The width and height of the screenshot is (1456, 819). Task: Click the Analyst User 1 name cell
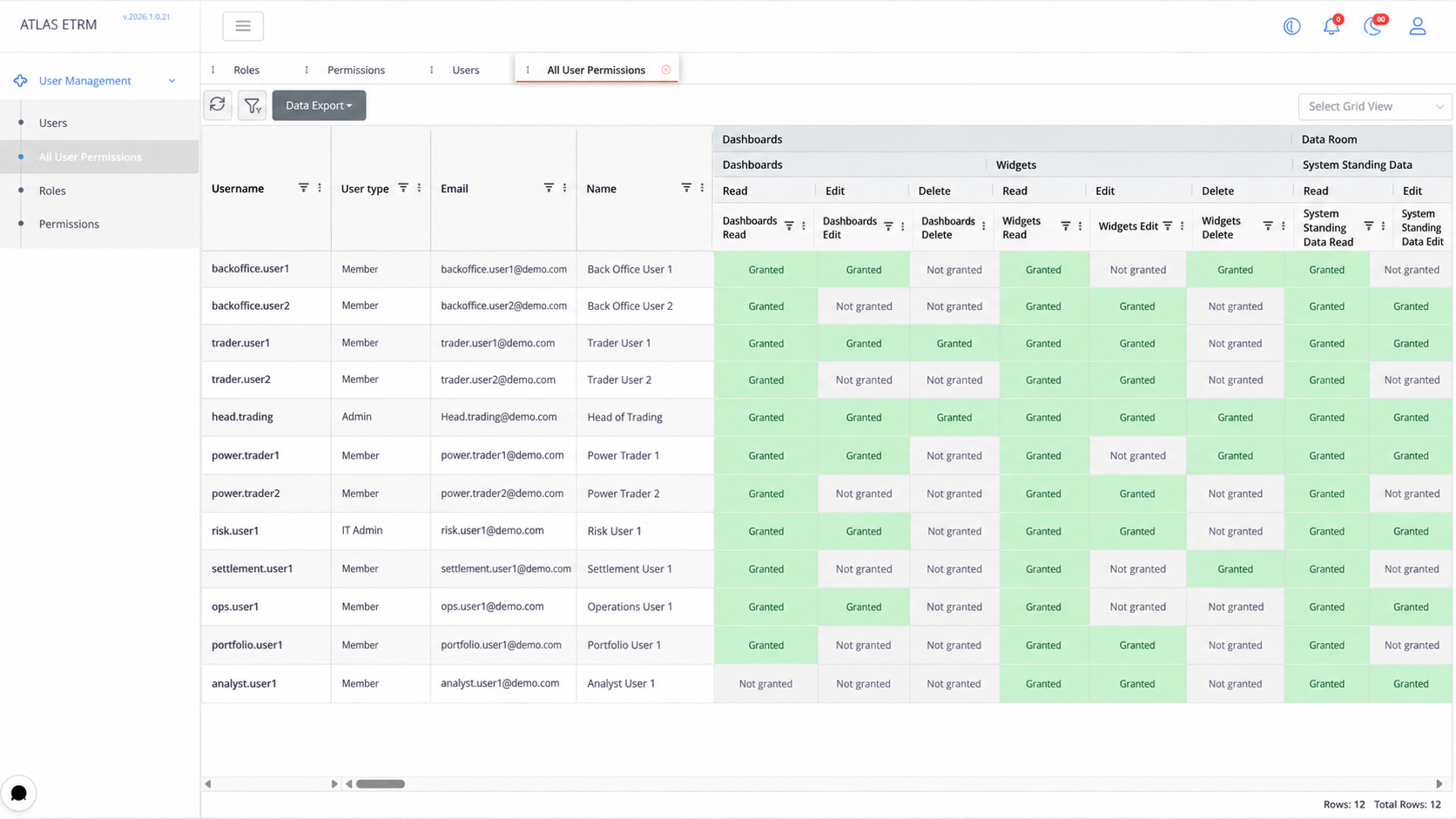(644, 683)
